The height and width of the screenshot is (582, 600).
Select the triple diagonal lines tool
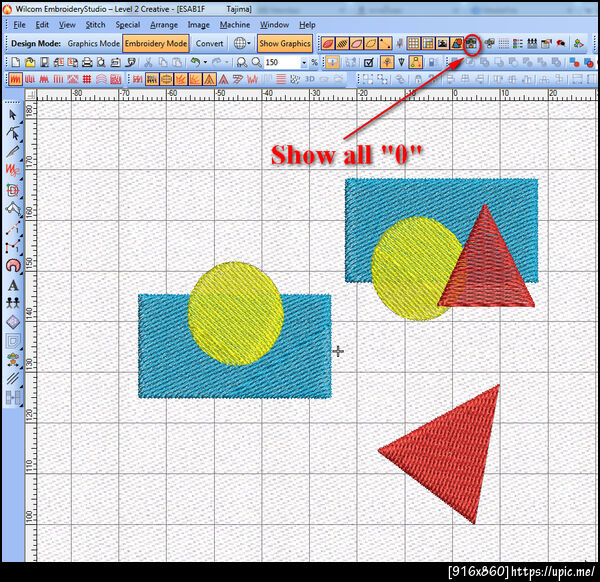[13, 378]
